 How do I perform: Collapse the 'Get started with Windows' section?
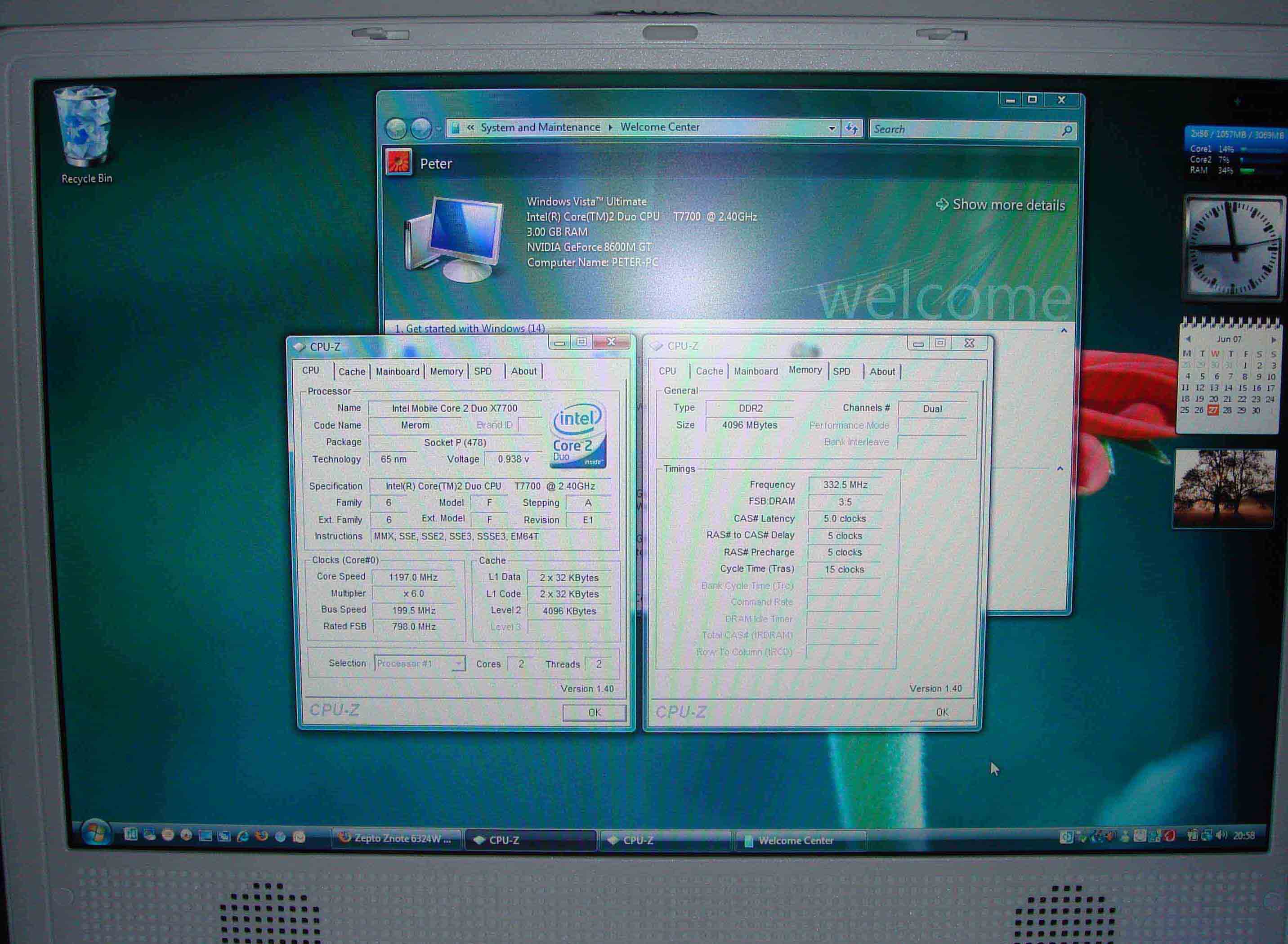[1064, 330]
